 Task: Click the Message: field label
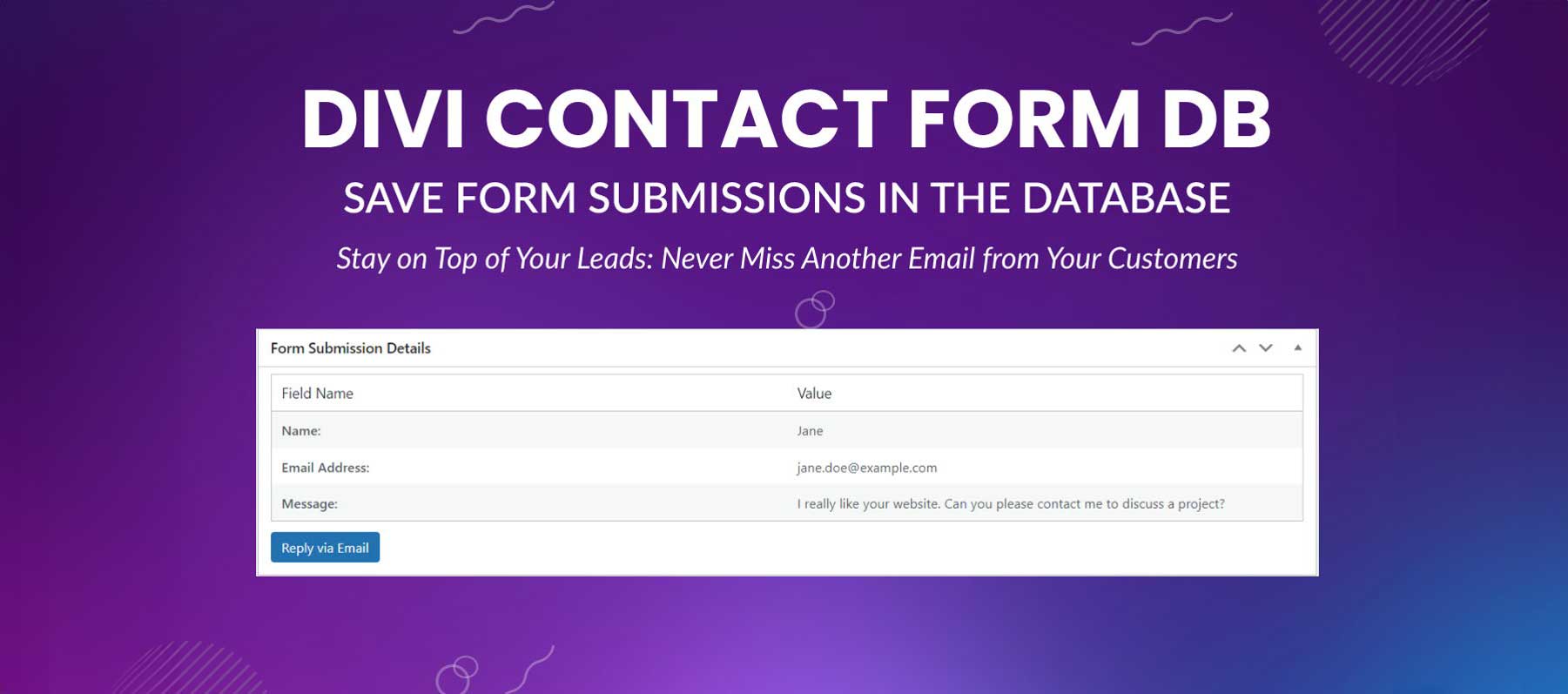[309, 504]
